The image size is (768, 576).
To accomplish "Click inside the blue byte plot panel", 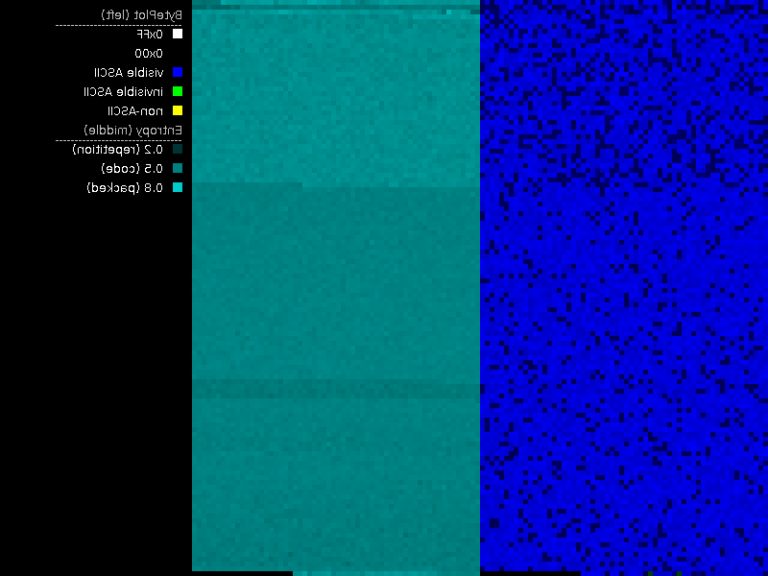I will click(x=624, y=290).
